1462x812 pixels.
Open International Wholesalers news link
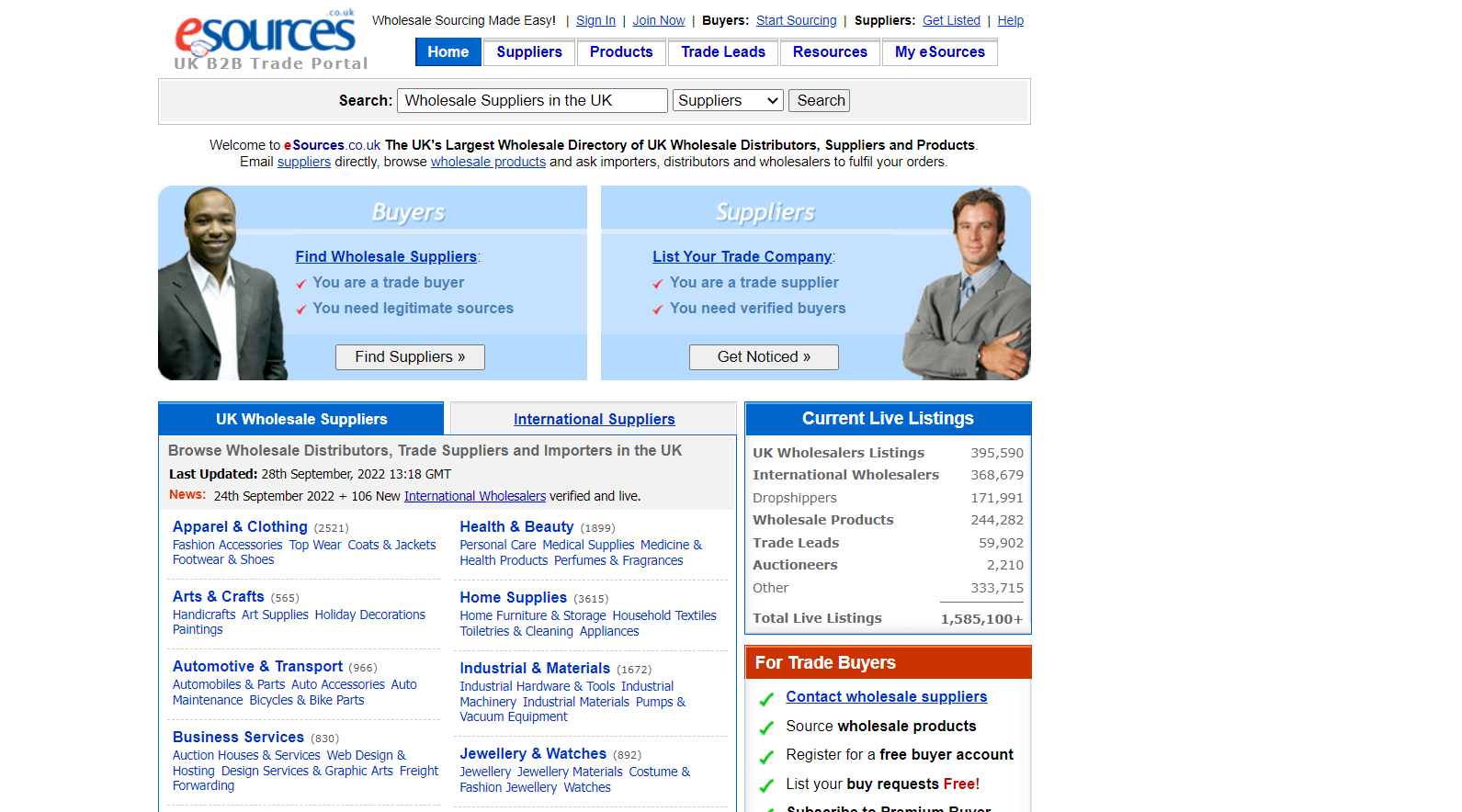(475, 496)
